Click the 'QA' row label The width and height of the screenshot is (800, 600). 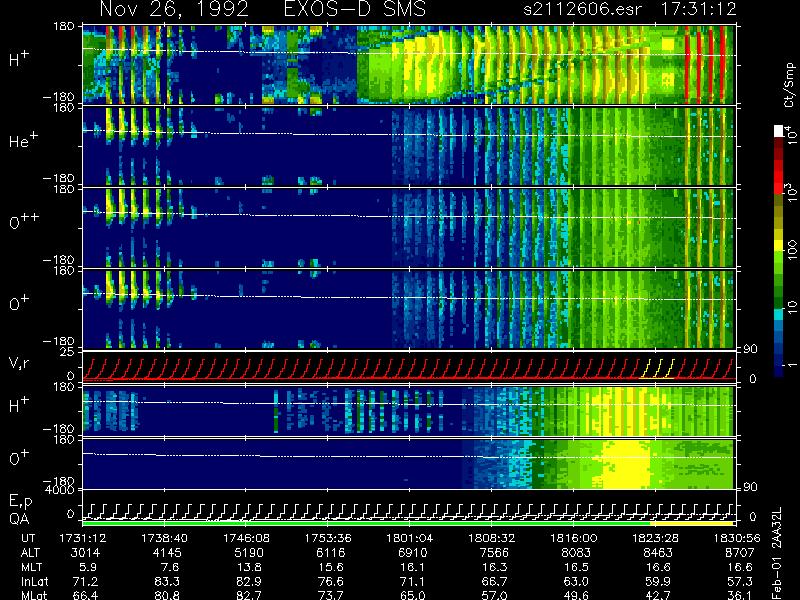pos(19,519)
